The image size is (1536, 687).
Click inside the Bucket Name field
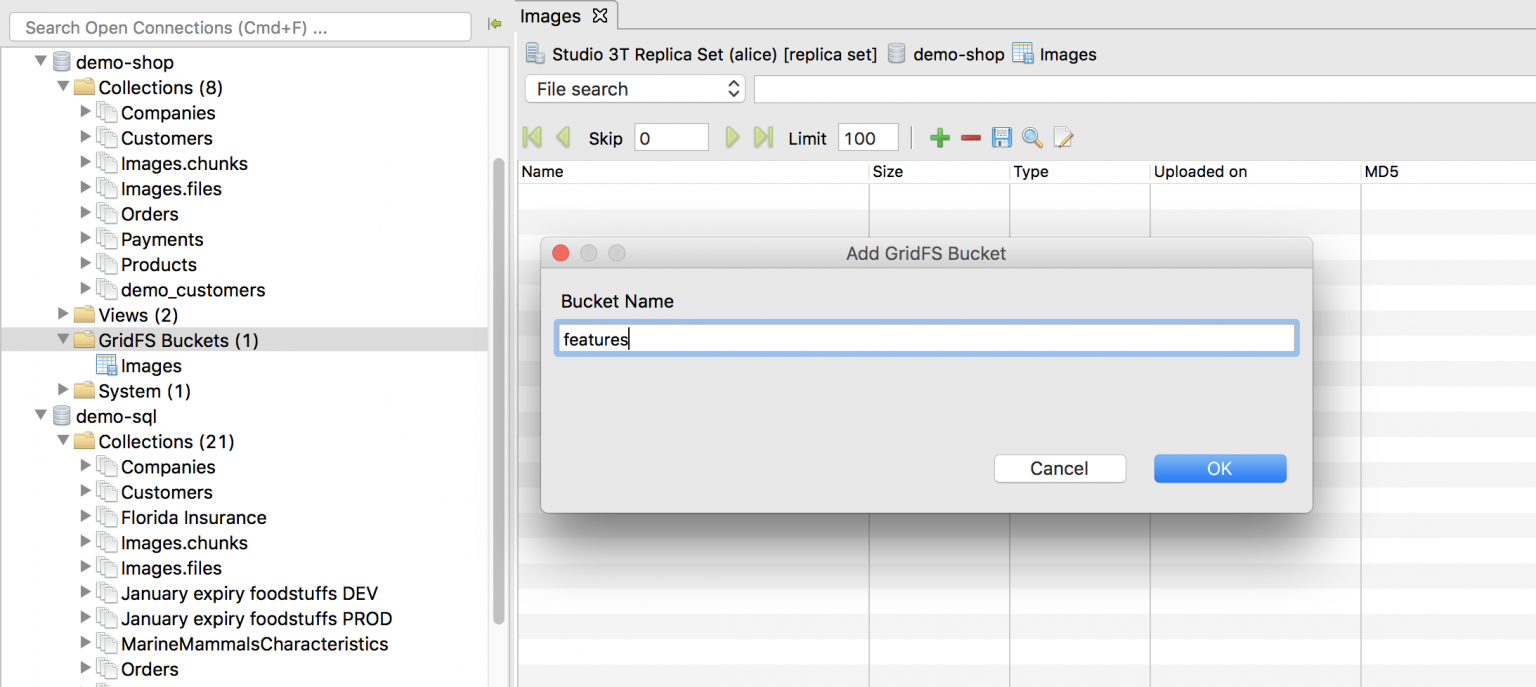tap(925, 338)
